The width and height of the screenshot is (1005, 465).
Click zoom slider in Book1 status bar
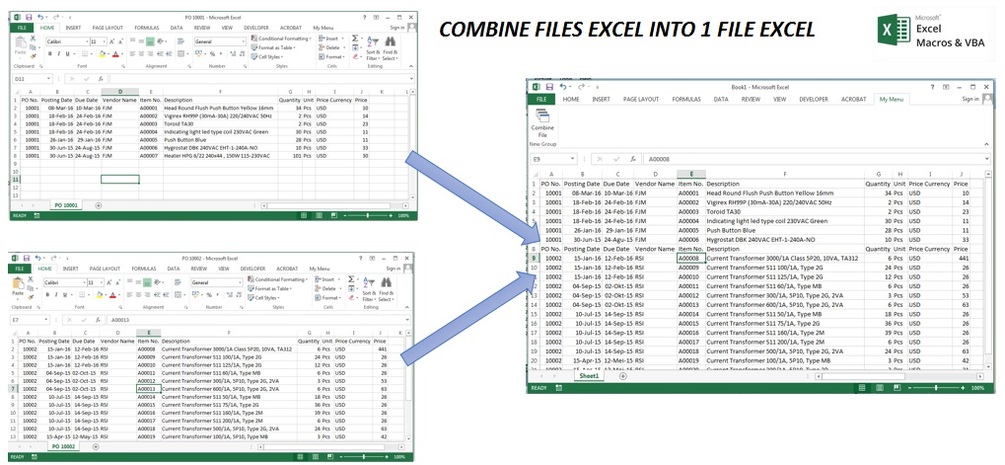[x=936, y=388]
